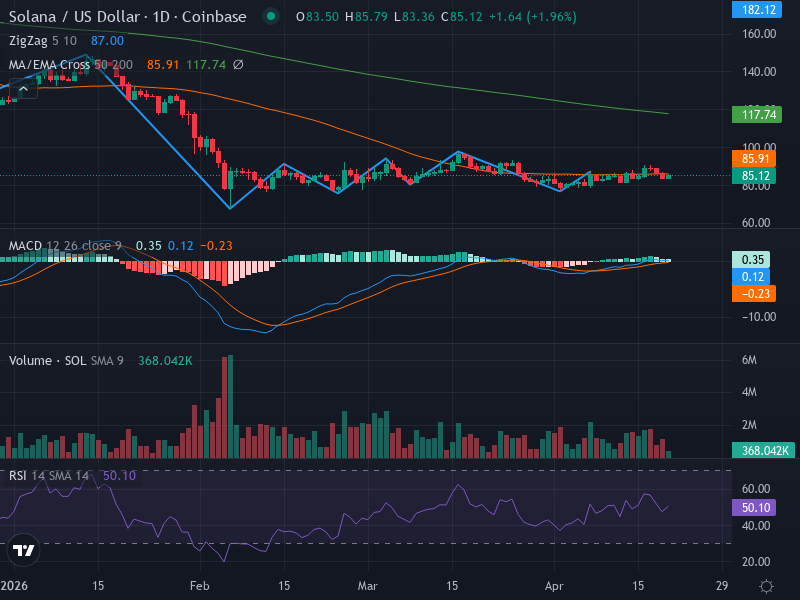Click the 6M volume scale label
800x600 pixels.
749,360
